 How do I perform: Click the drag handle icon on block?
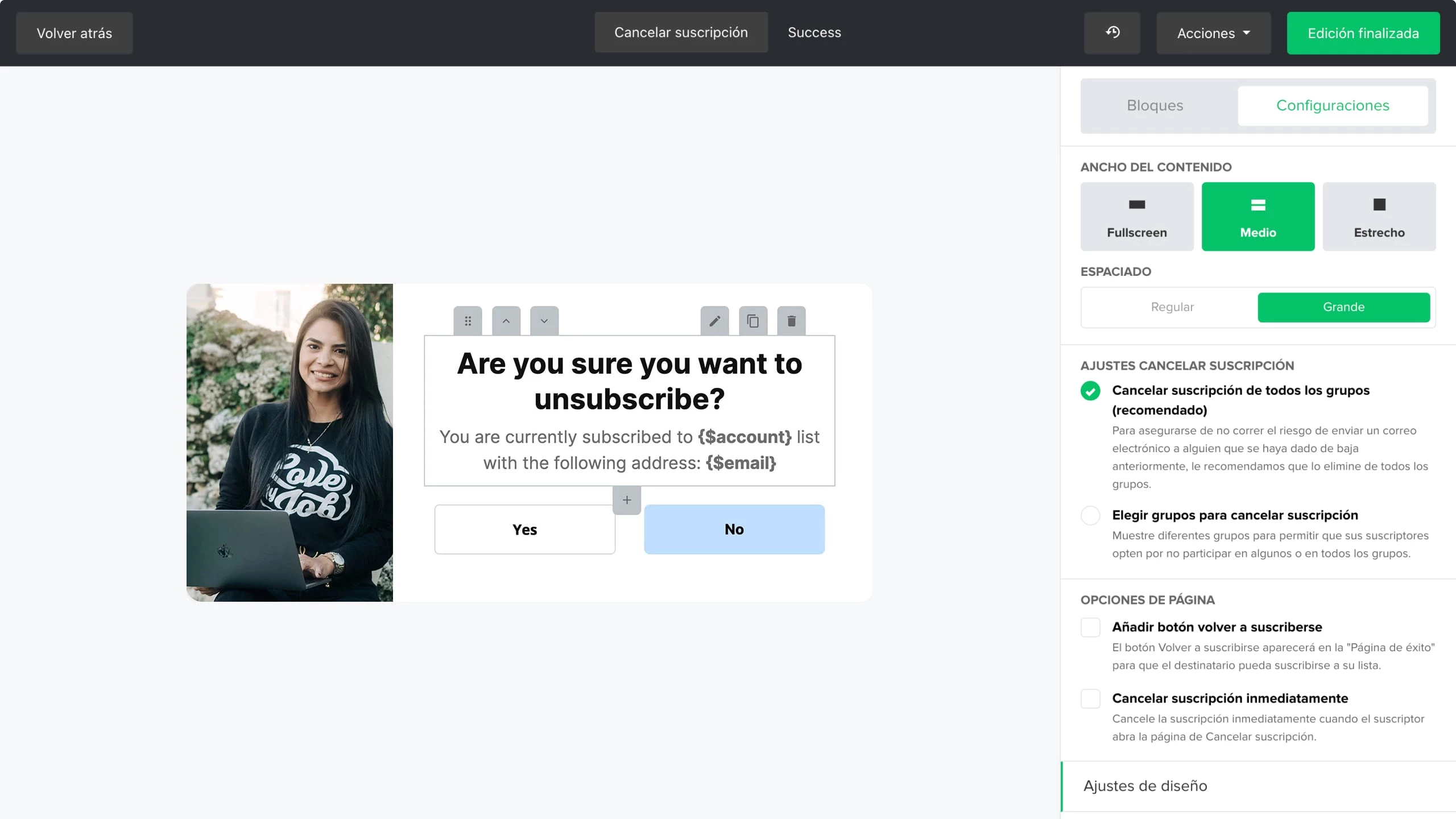tap(468, 321)
